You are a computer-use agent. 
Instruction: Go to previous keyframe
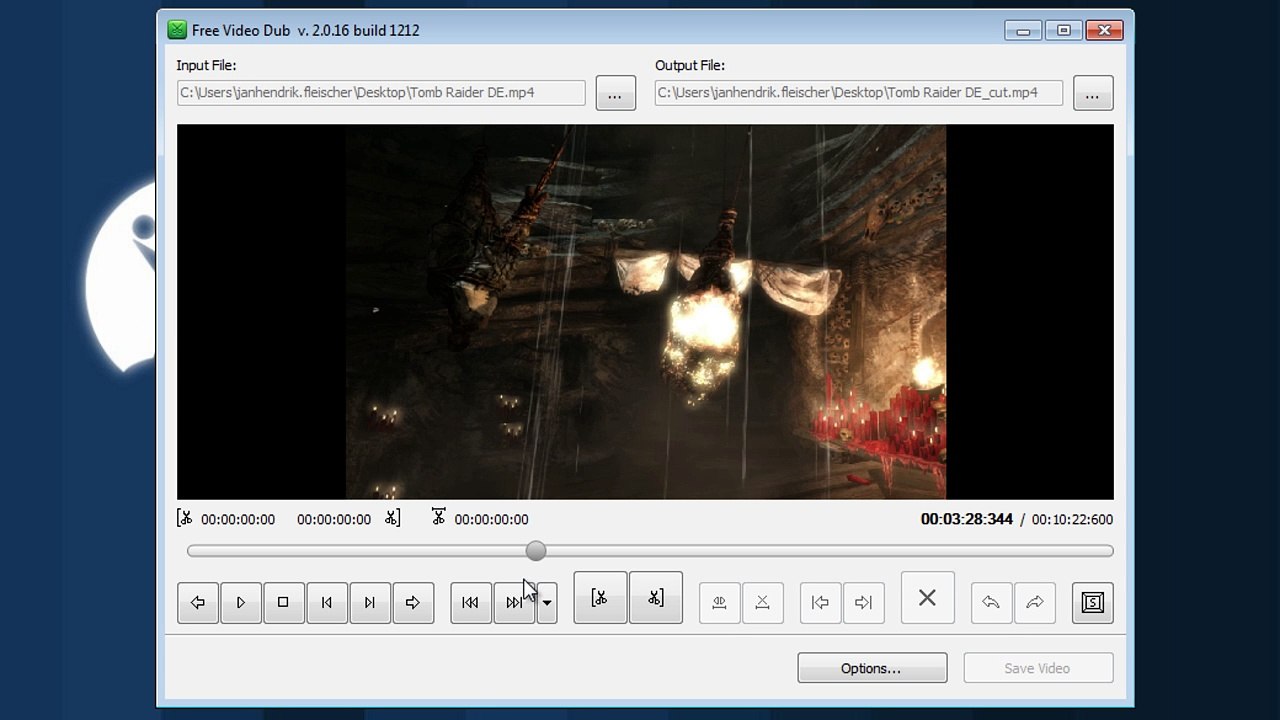(470, 602)
